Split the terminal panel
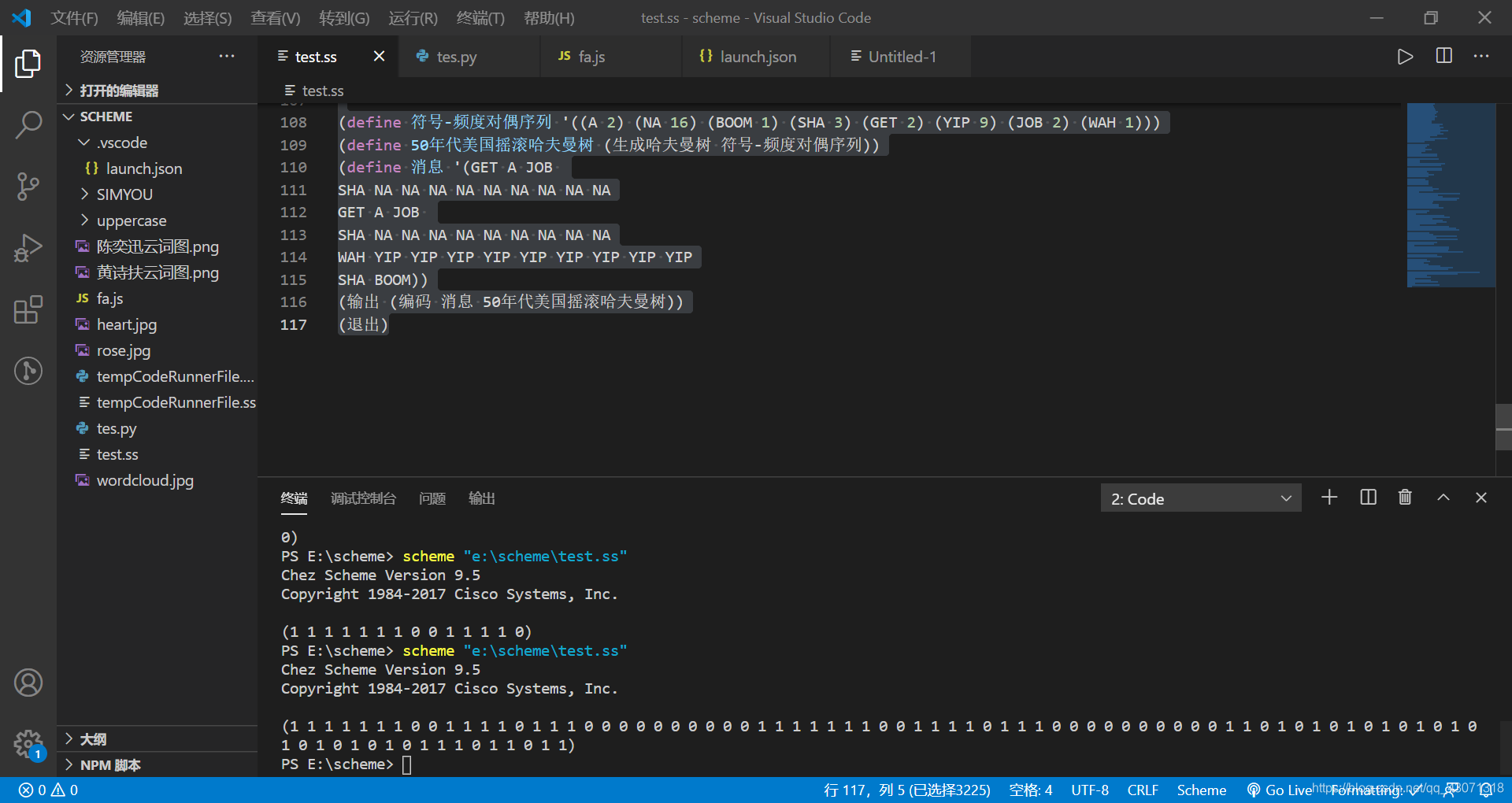 [1368, 498]
